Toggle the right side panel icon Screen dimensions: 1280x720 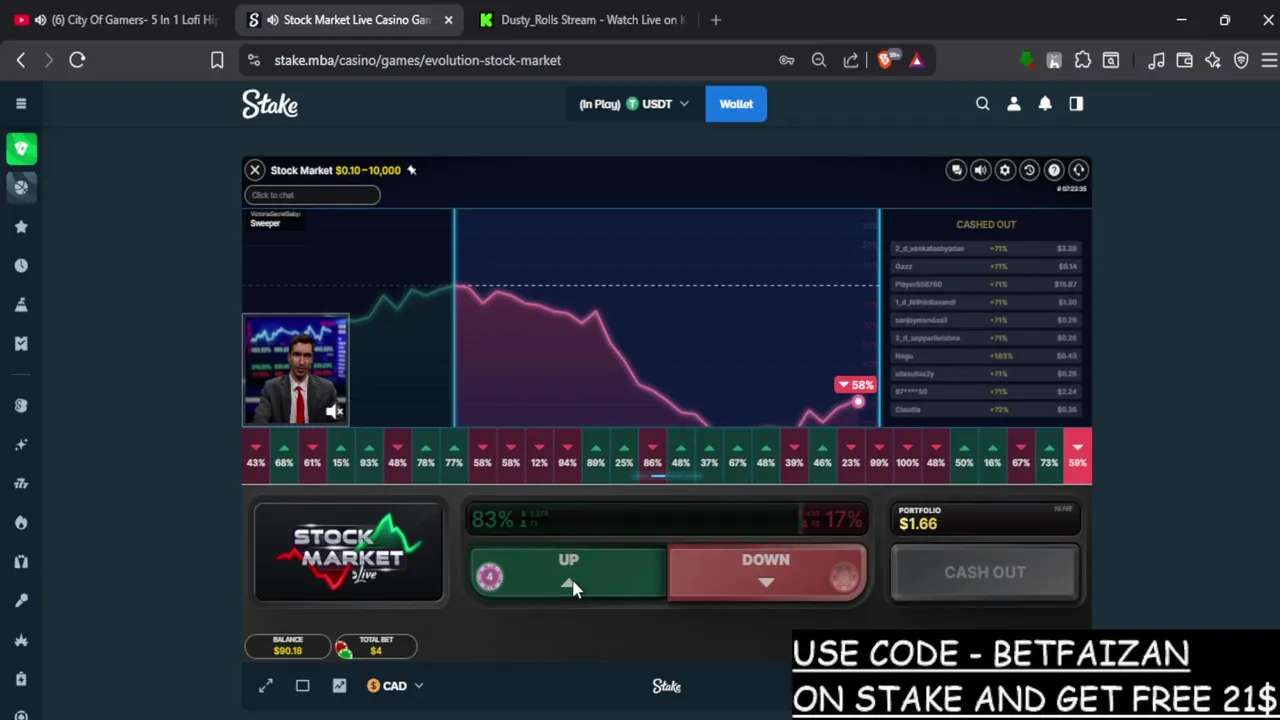pyautogui.click(x=1076, y=104)
